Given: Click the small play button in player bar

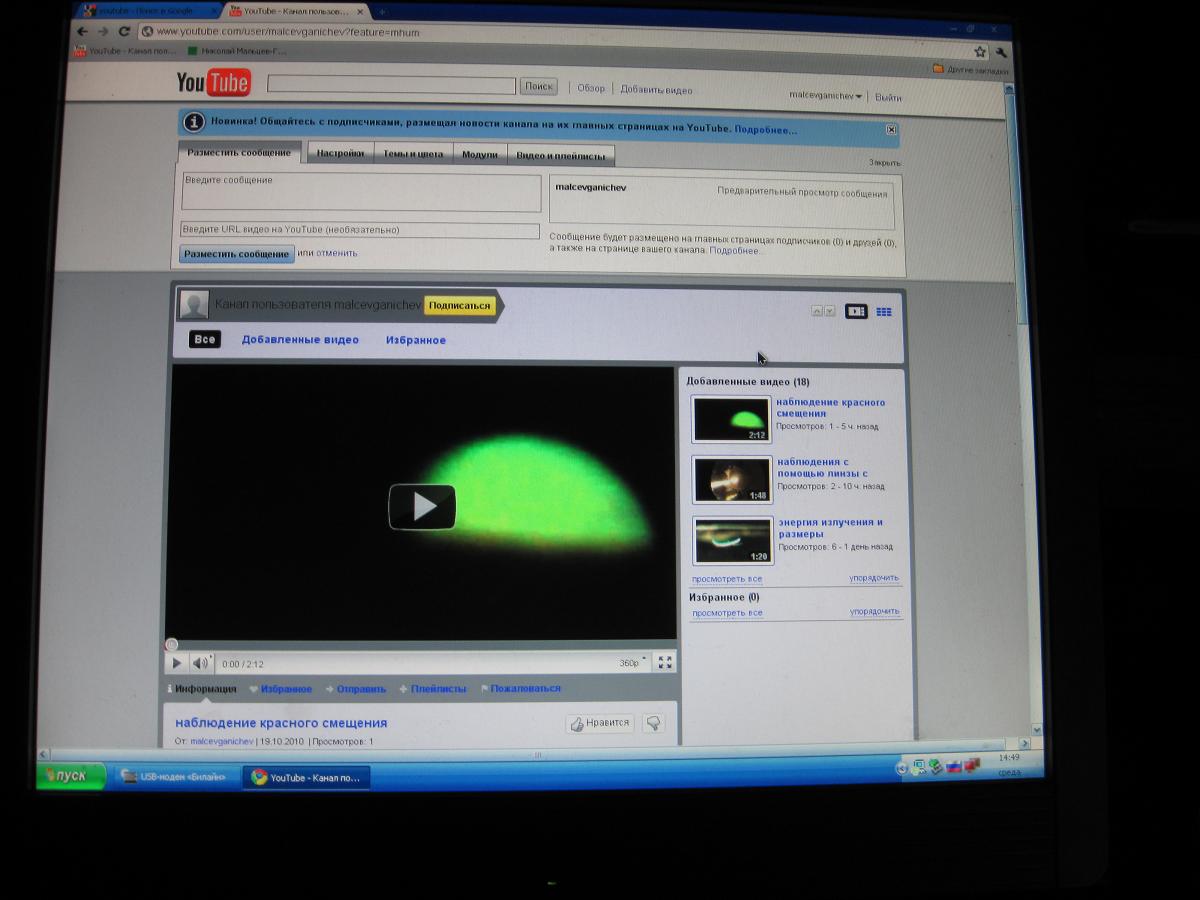Looking at the screenshot, I should coord(176,662).
